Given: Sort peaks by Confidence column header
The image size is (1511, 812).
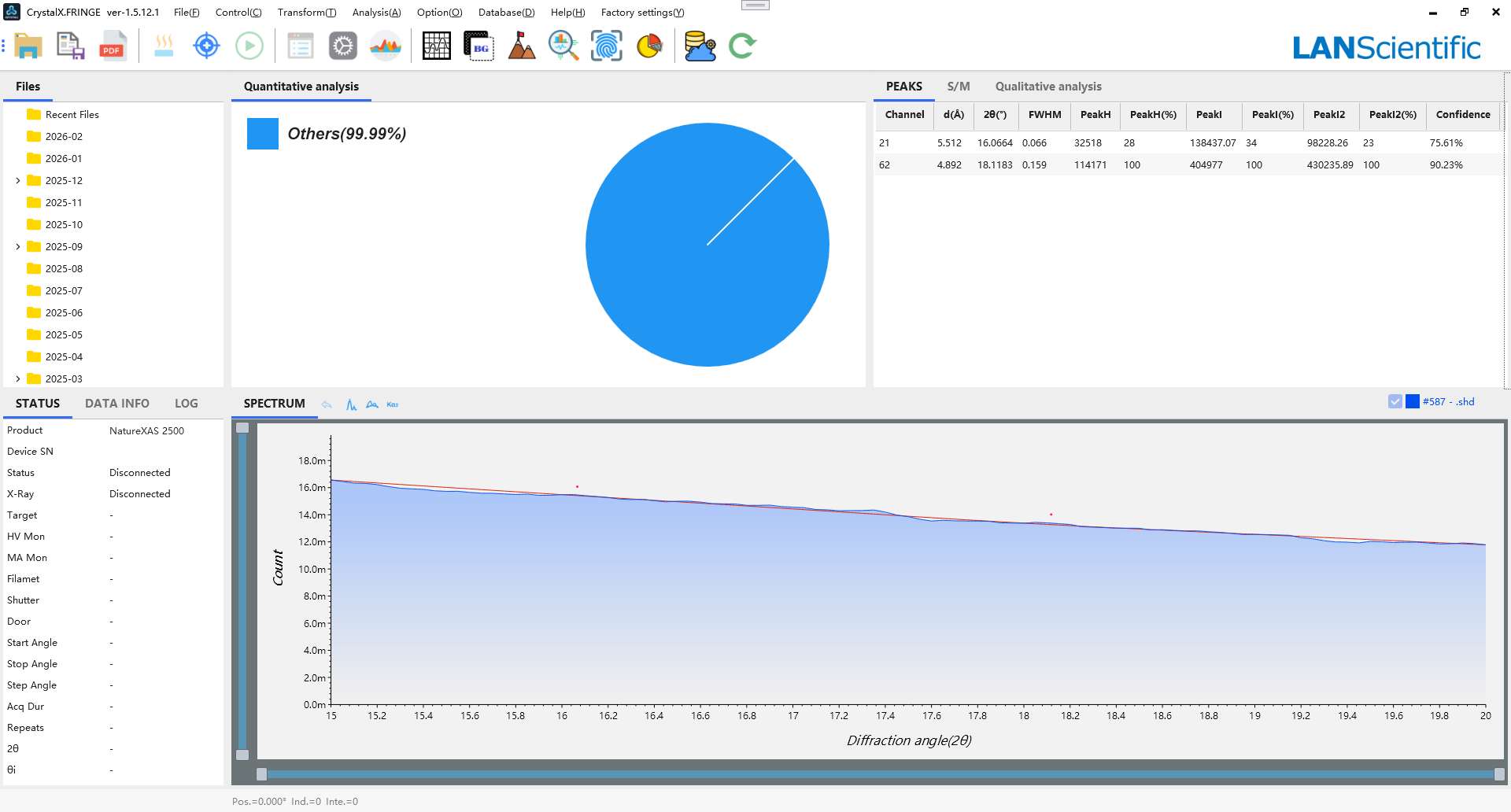Looking at the screenshot, I should [1462, 115].
